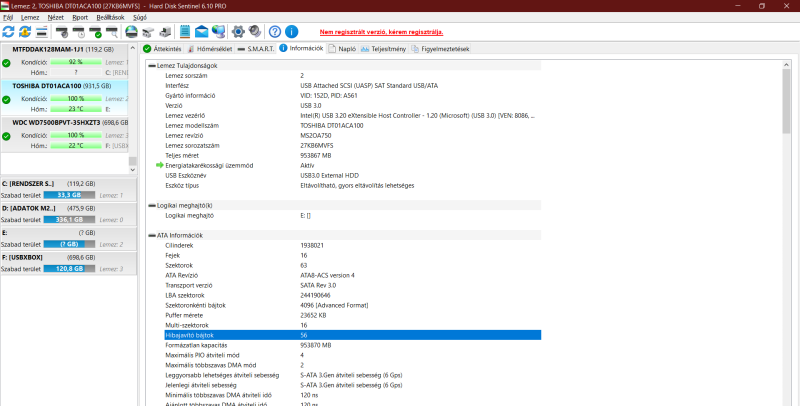Select the F: [USBXBOX] volume

68,263
